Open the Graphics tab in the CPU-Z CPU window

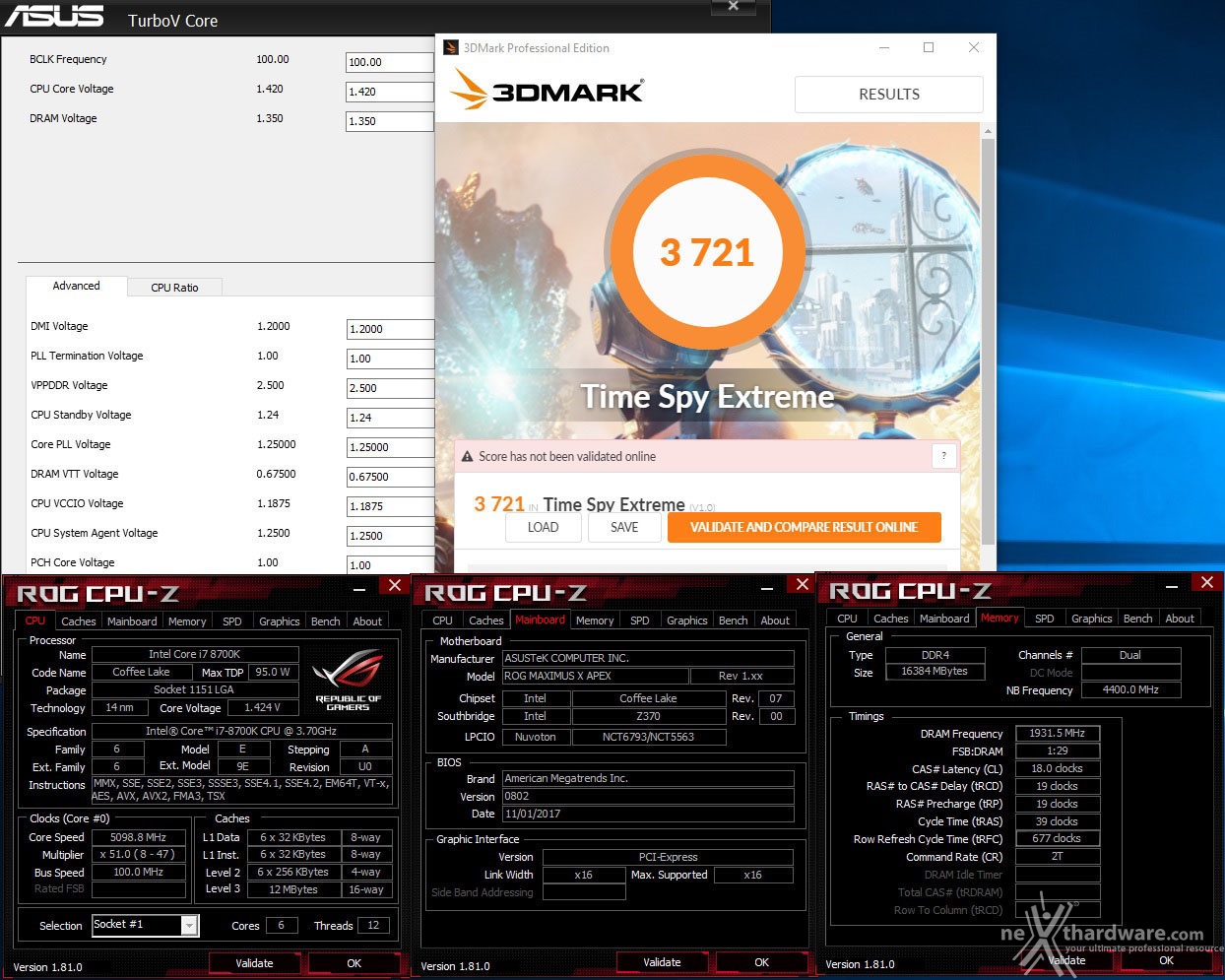click(280, 621)
